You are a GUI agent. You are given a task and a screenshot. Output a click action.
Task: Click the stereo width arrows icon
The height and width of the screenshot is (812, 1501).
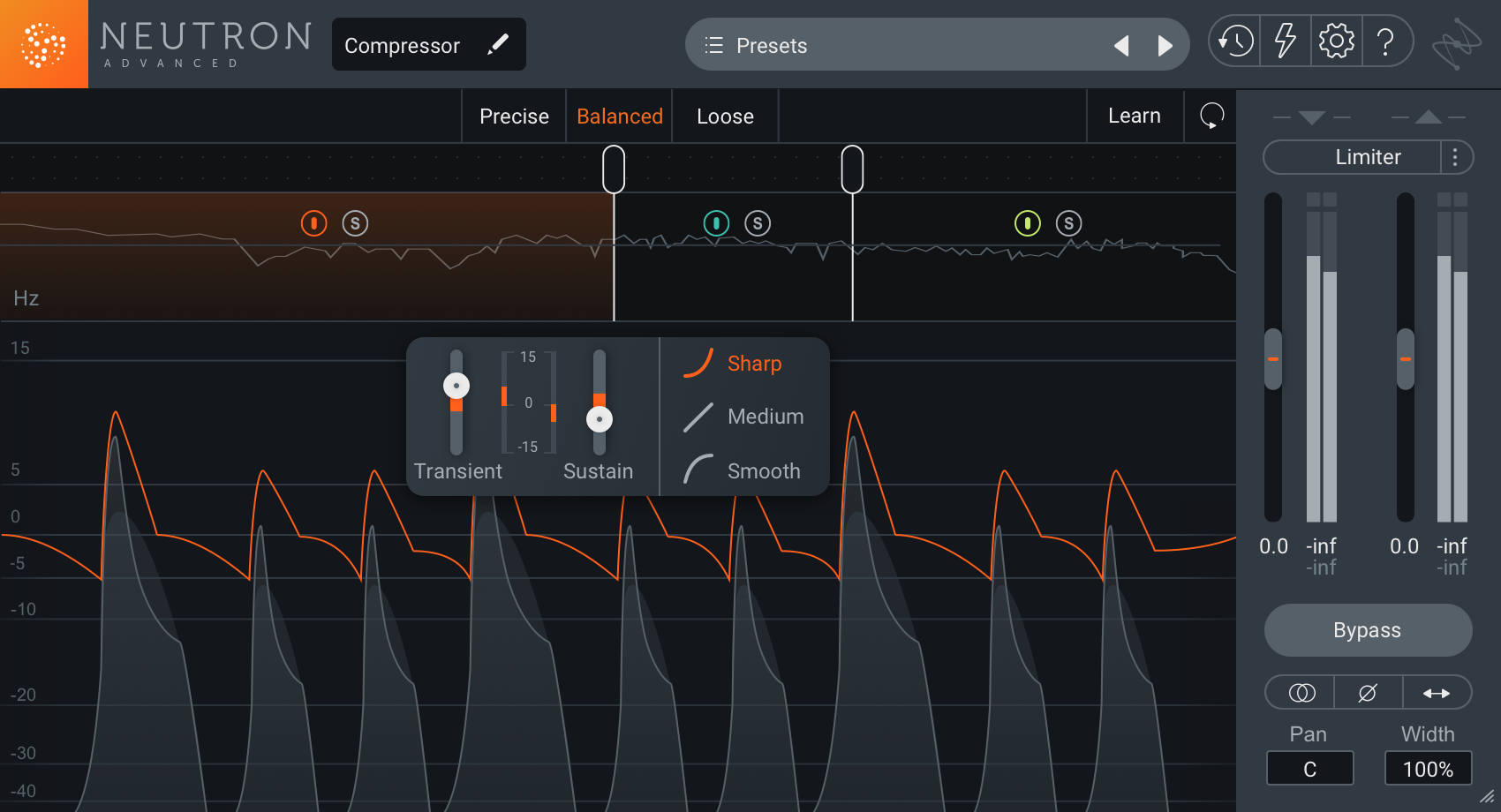coord(1436,693)
